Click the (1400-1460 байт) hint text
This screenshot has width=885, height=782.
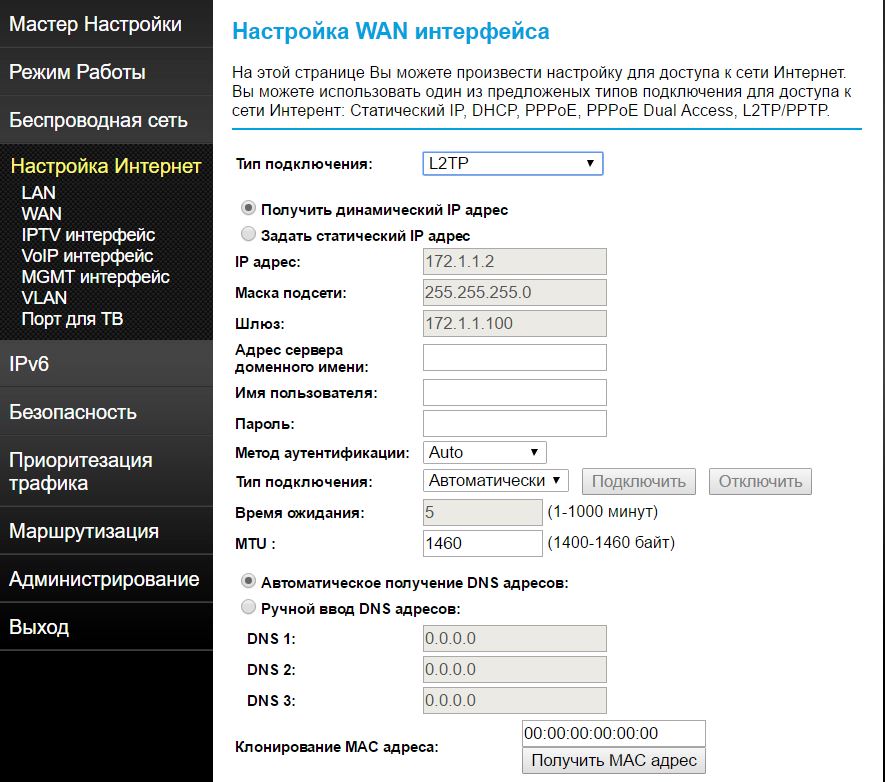tap(611, 543)
